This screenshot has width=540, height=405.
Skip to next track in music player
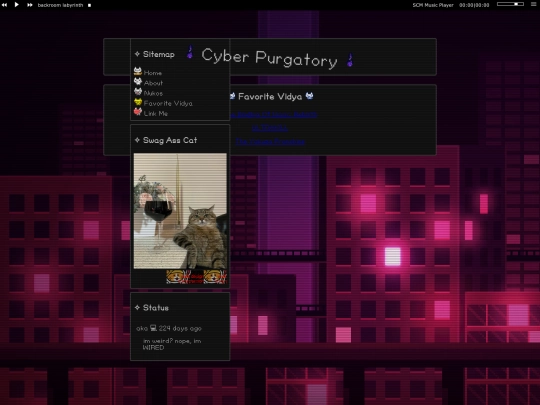(x=30, y=5)
